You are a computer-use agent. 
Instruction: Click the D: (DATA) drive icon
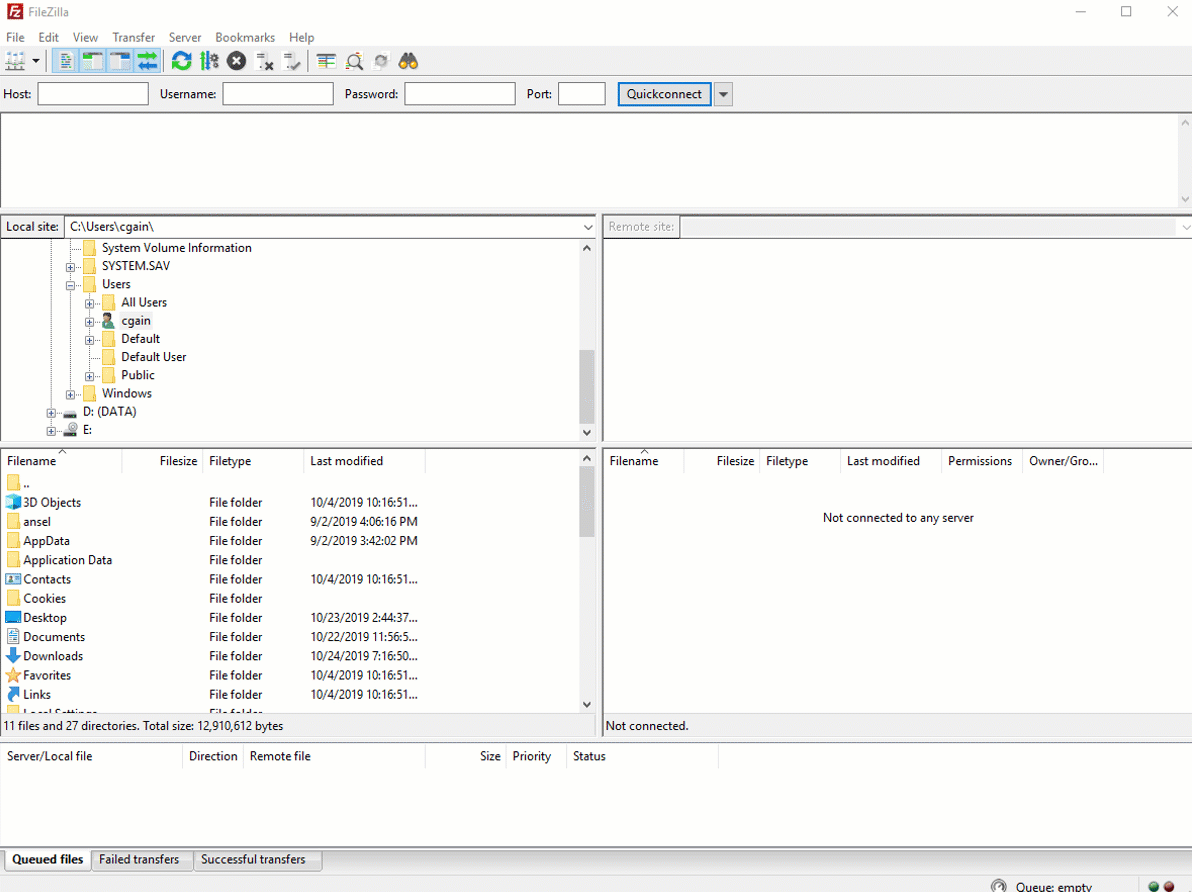pos(70,412)
